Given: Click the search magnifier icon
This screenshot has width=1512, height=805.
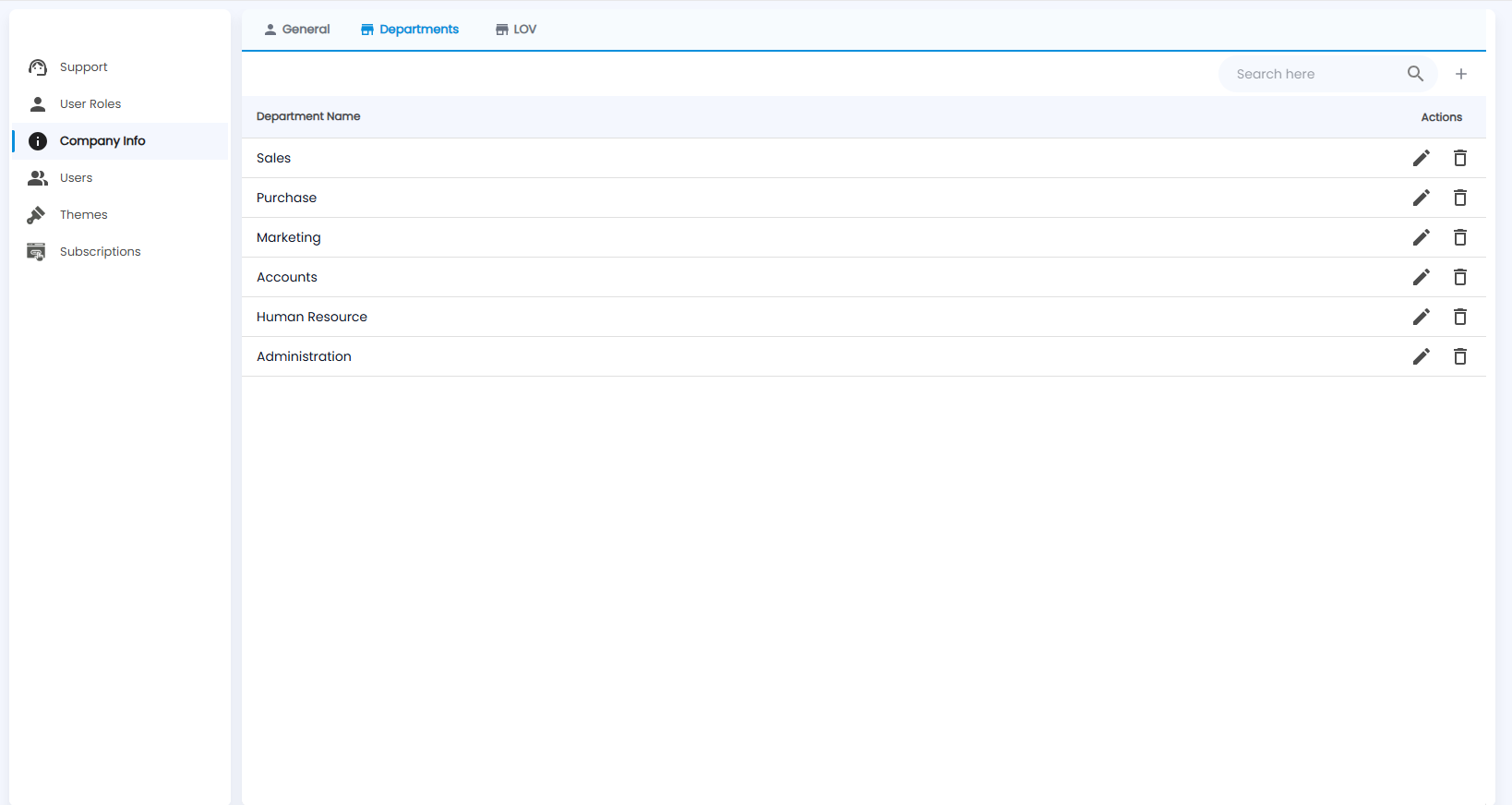Looking at the screenshot, I should [1415, 74].
